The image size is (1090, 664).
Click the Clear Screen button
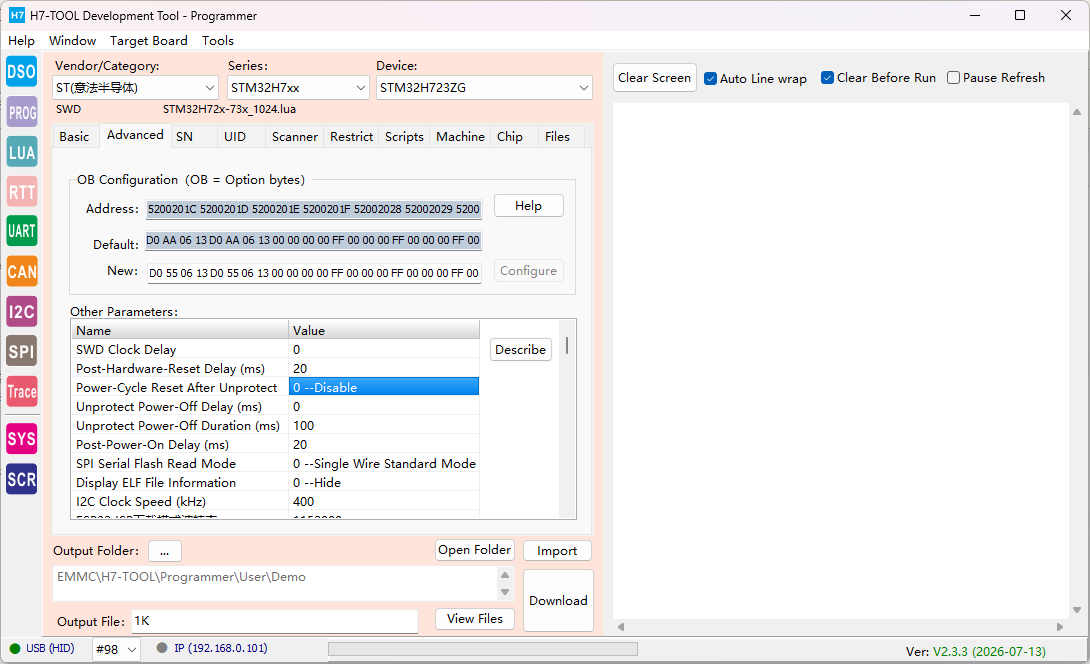click(x=654, y=78)
